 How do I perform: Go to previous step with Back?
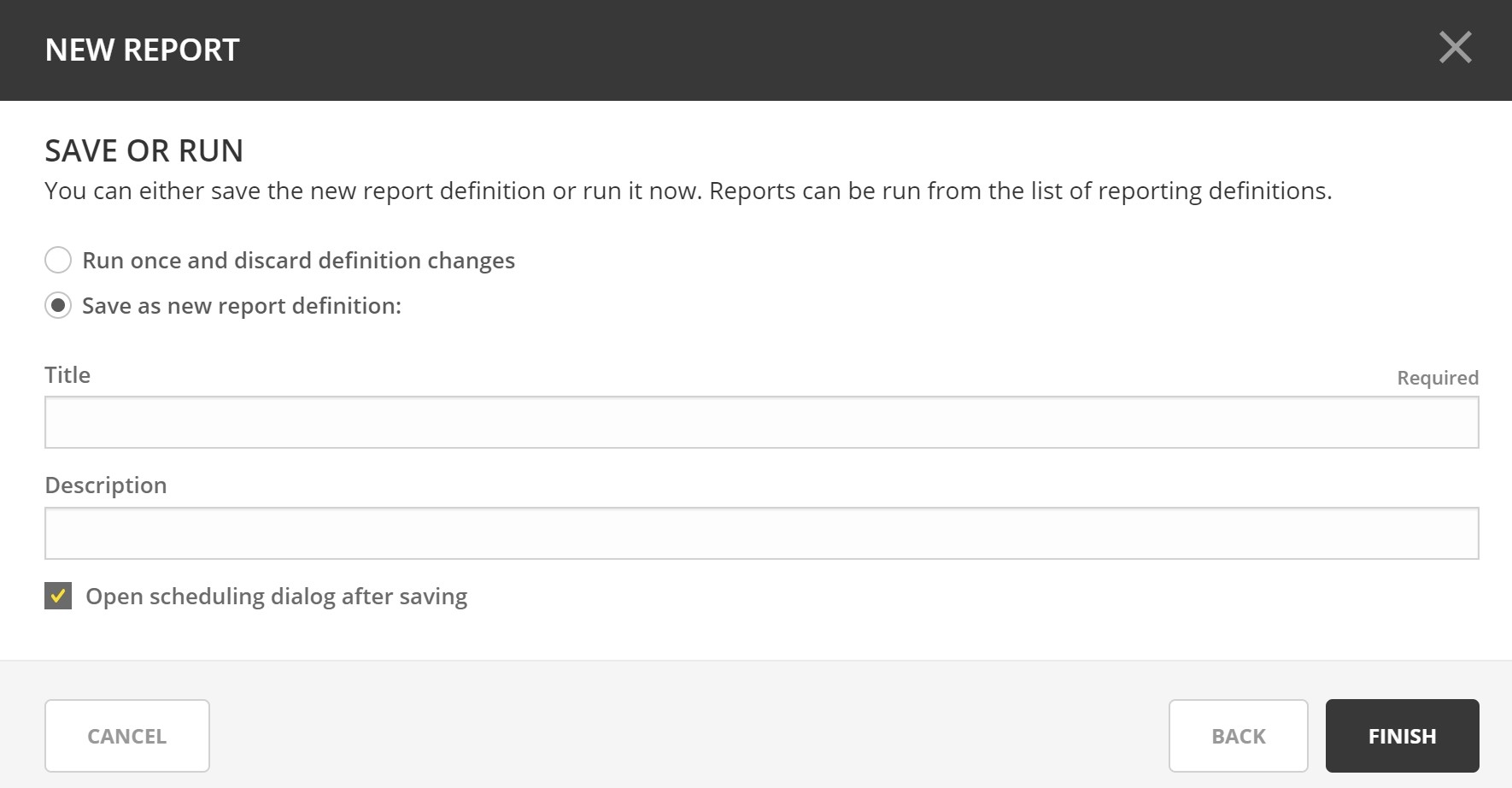pos(1238,736)
